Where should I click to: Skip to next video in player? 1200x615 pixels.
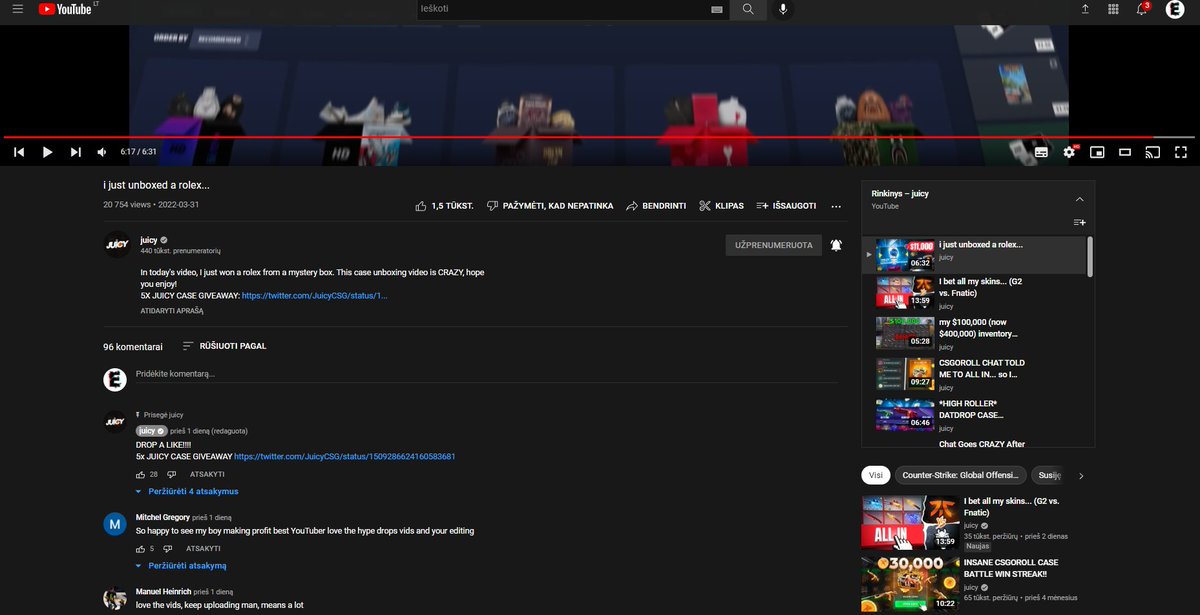[75, 152]
